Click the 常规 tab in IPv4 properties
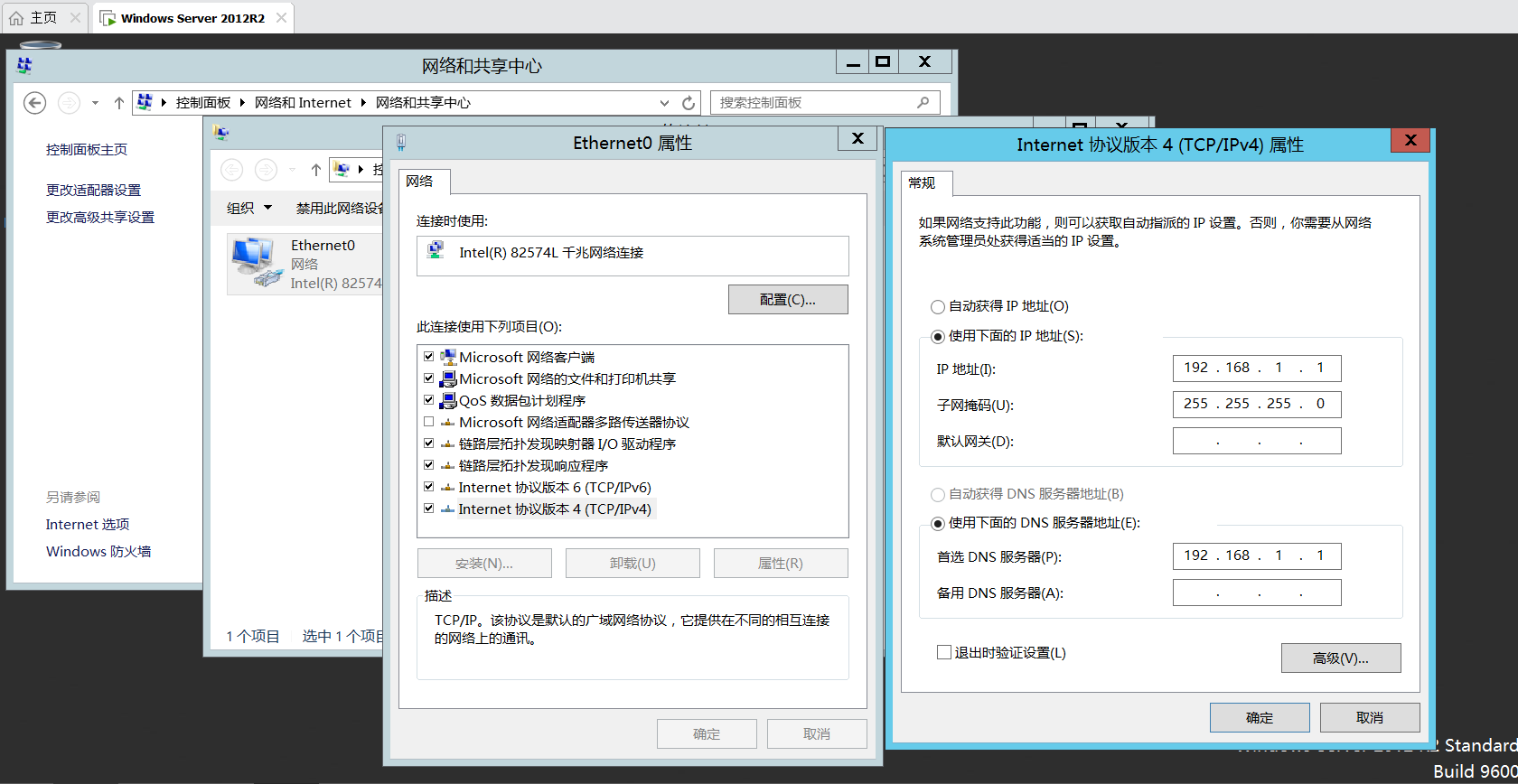Viewport: 1518px width, 784px height. 922,182
